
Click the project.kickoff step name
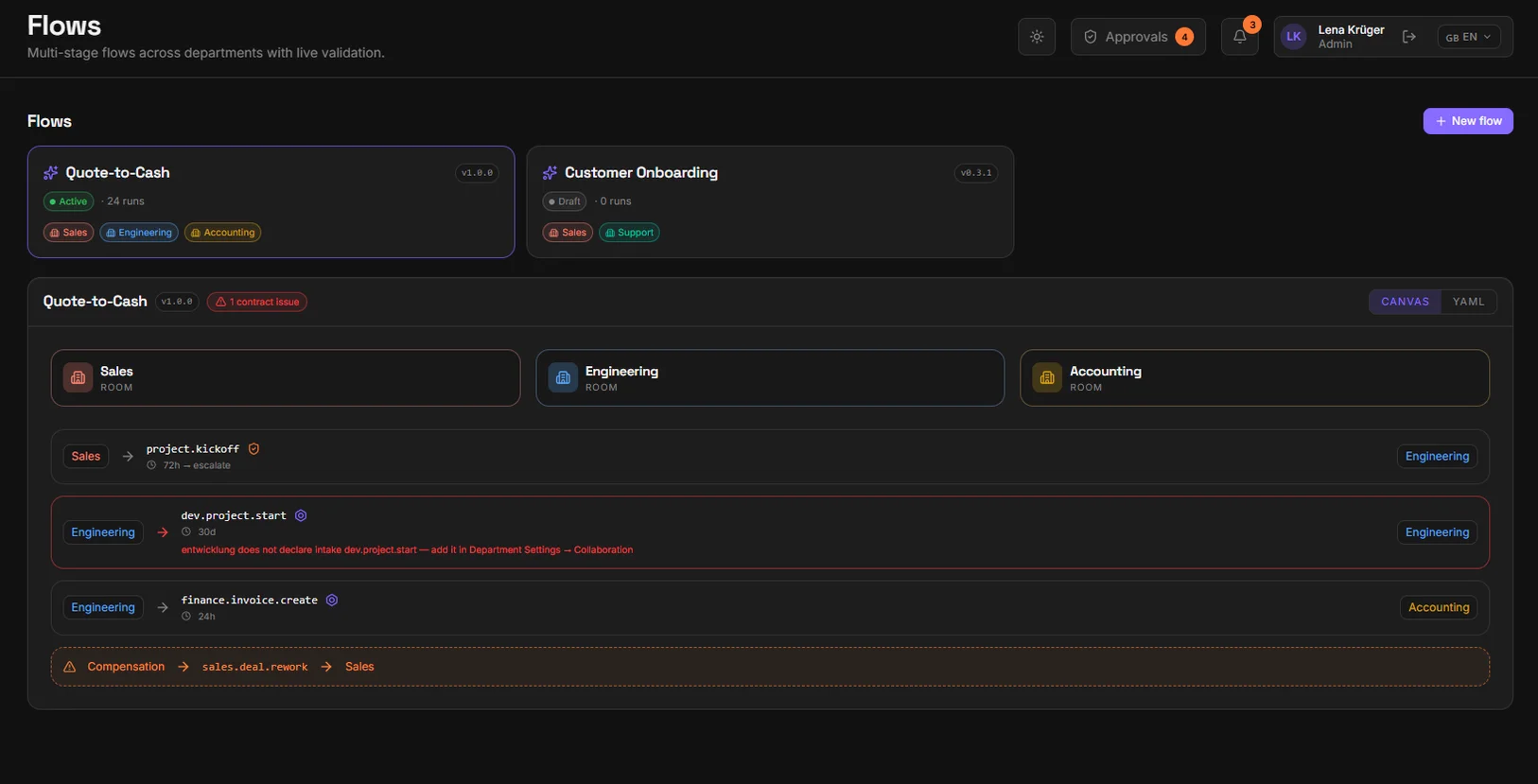(193, 449)
